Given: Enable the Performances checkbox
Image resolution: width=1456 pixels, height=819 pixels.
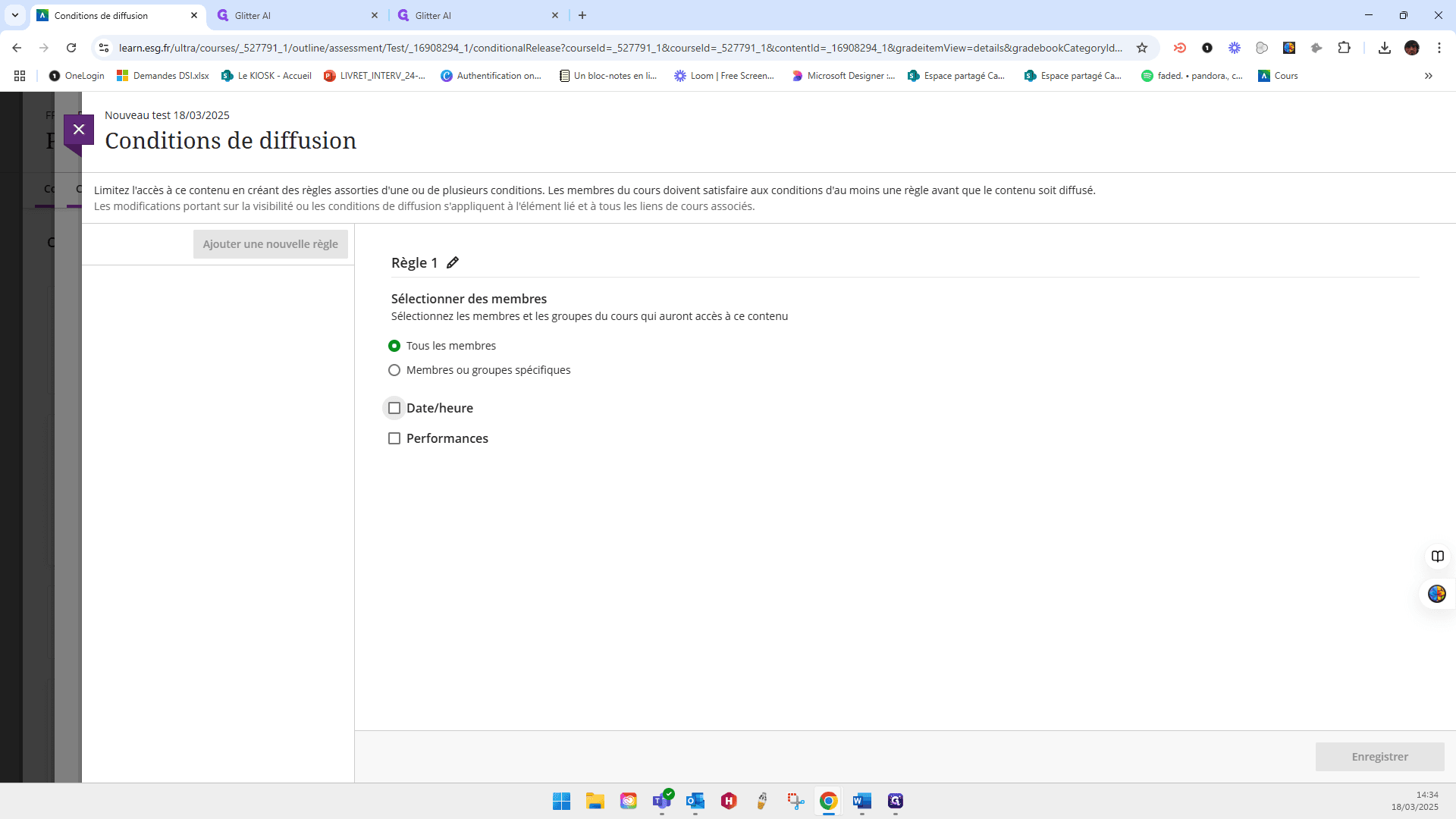Looking at the screenshot, I should [394, 438].
